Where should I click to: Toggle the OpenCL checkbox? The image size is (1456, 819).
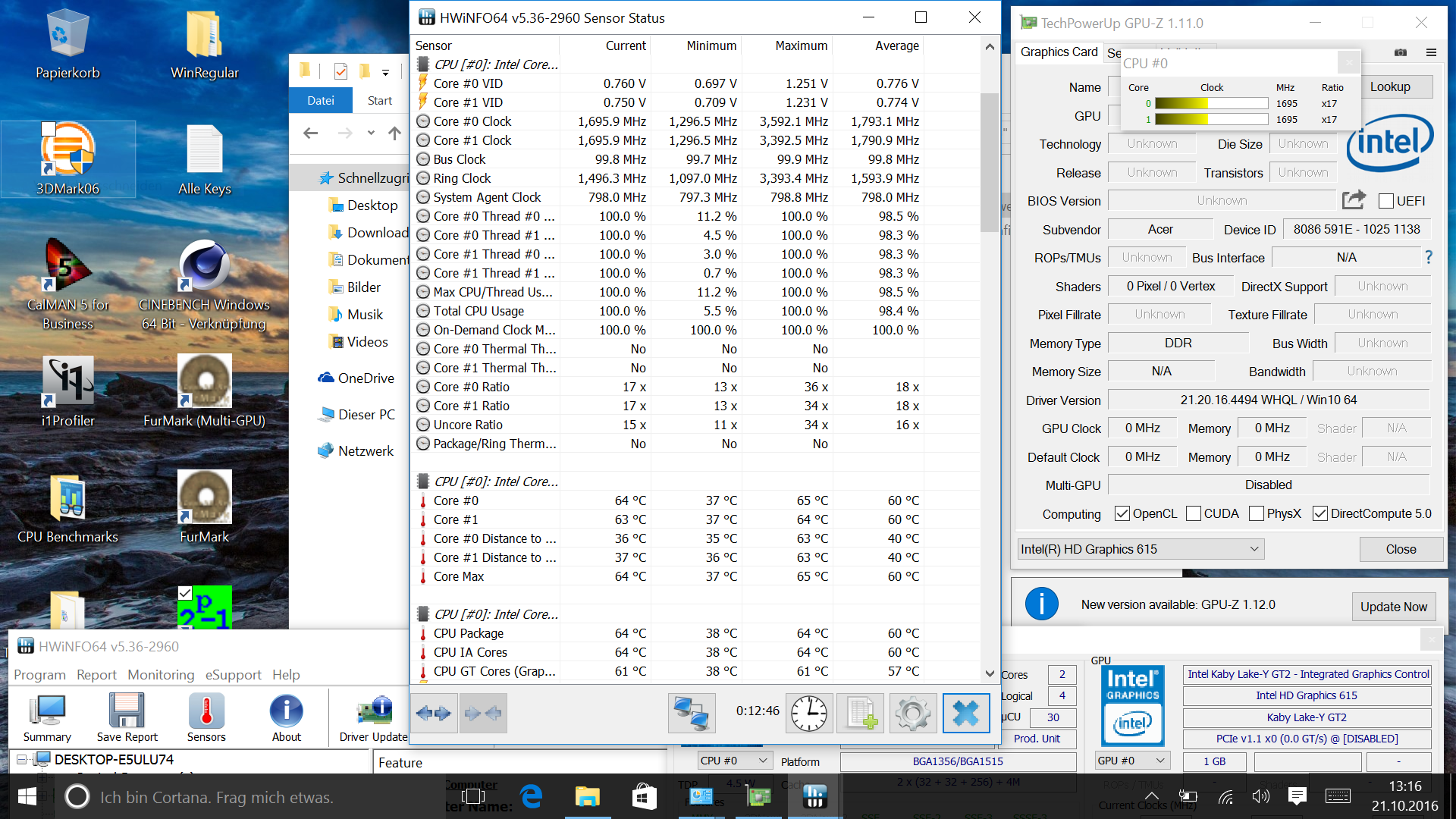tap(1122, 513)
